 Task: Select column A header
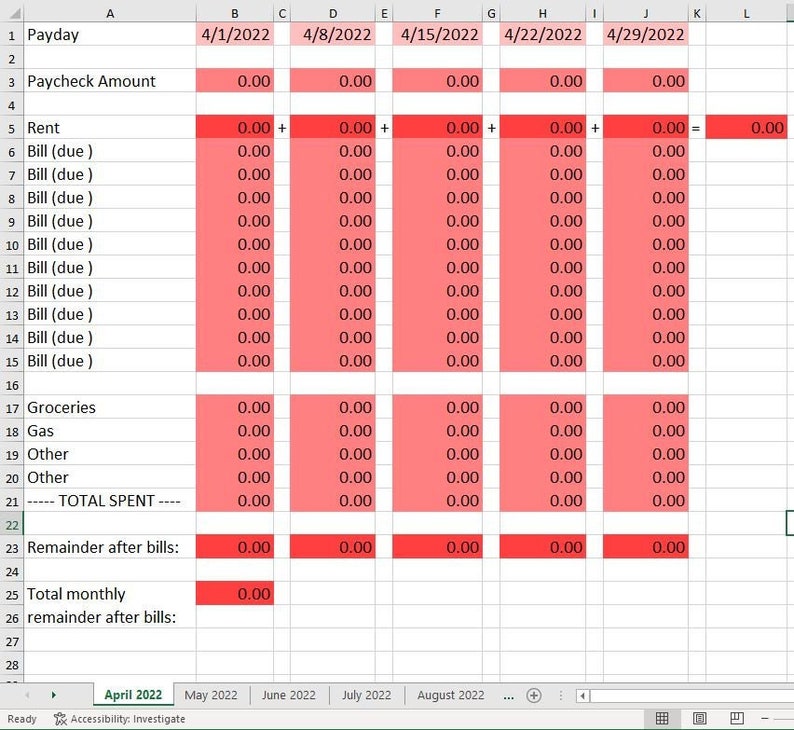tap(110, 14)
